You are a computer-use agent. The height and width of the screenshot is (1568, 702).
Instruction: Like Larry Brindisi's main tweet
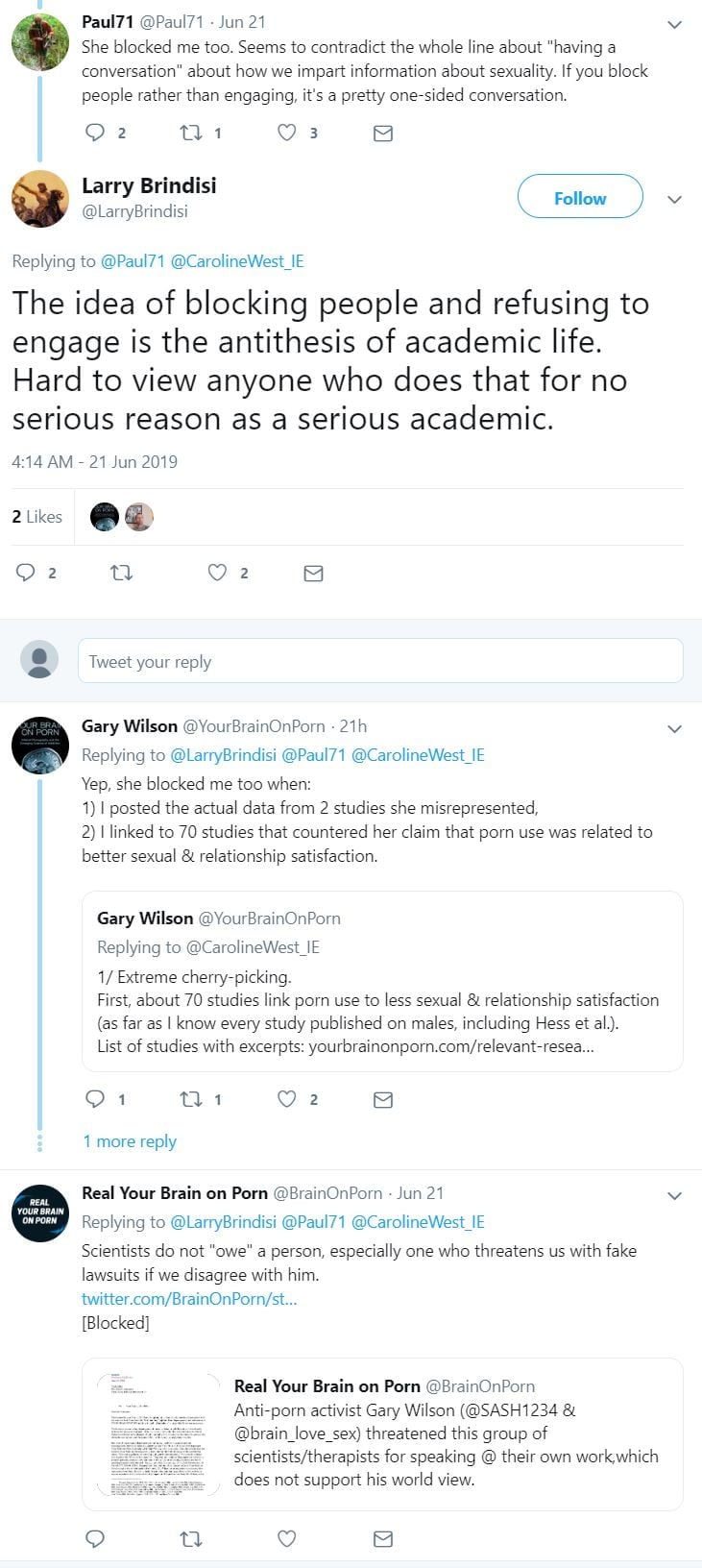218,573
